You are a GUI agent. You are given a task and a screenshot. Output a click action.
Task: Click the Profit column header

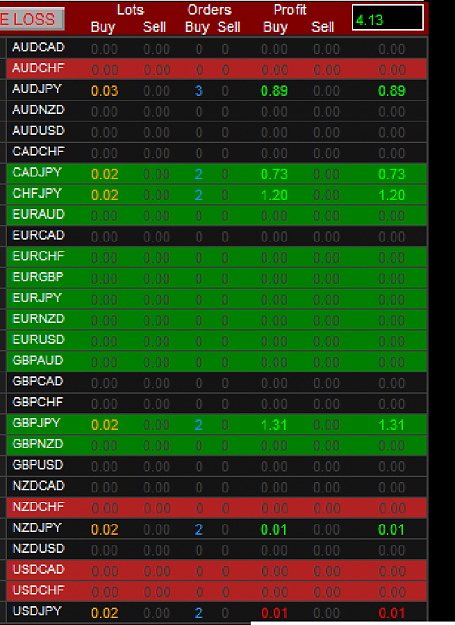coord(290,10)
